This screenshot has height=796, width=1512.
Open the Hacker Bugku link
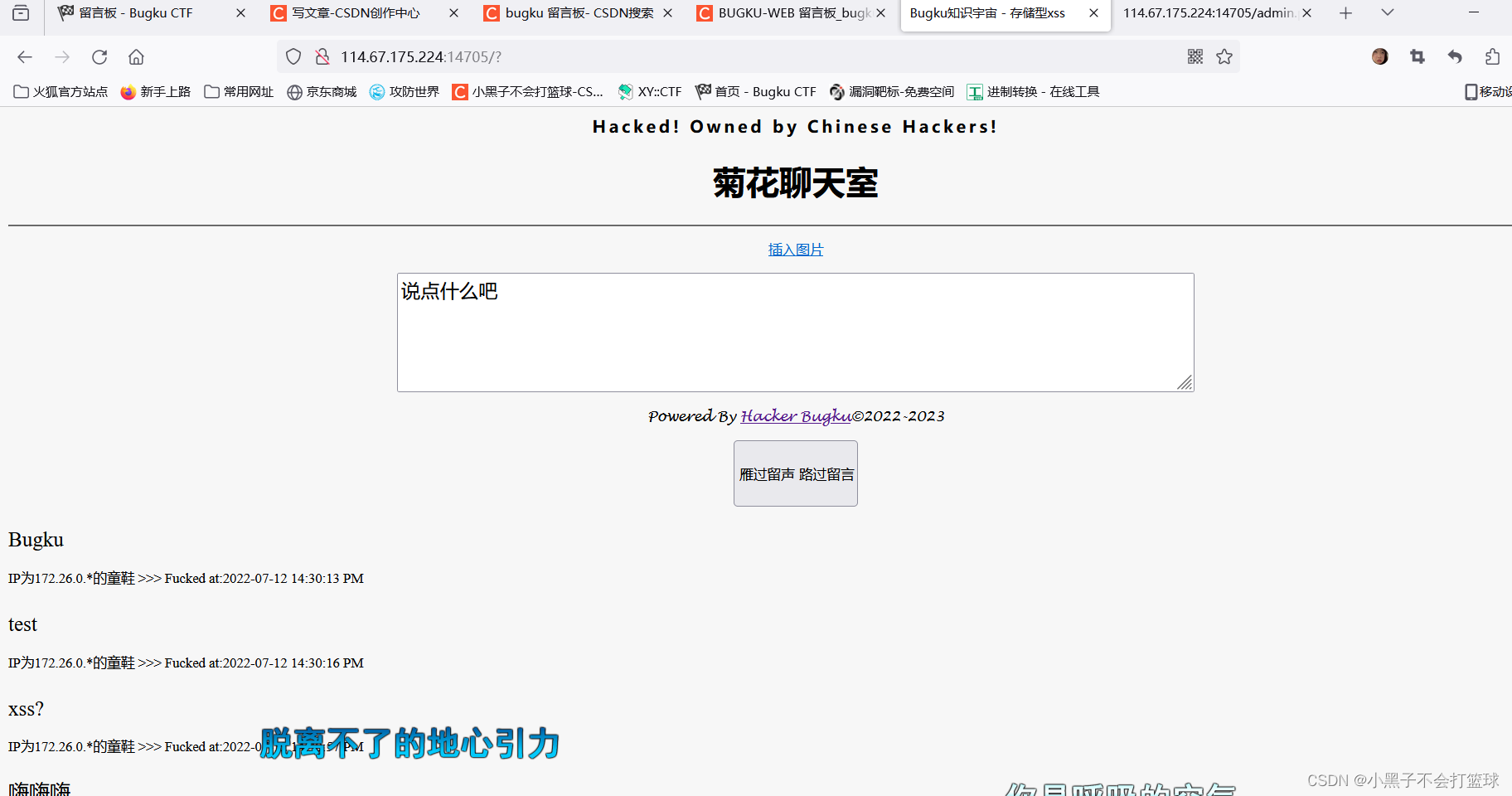coord(796,415)
